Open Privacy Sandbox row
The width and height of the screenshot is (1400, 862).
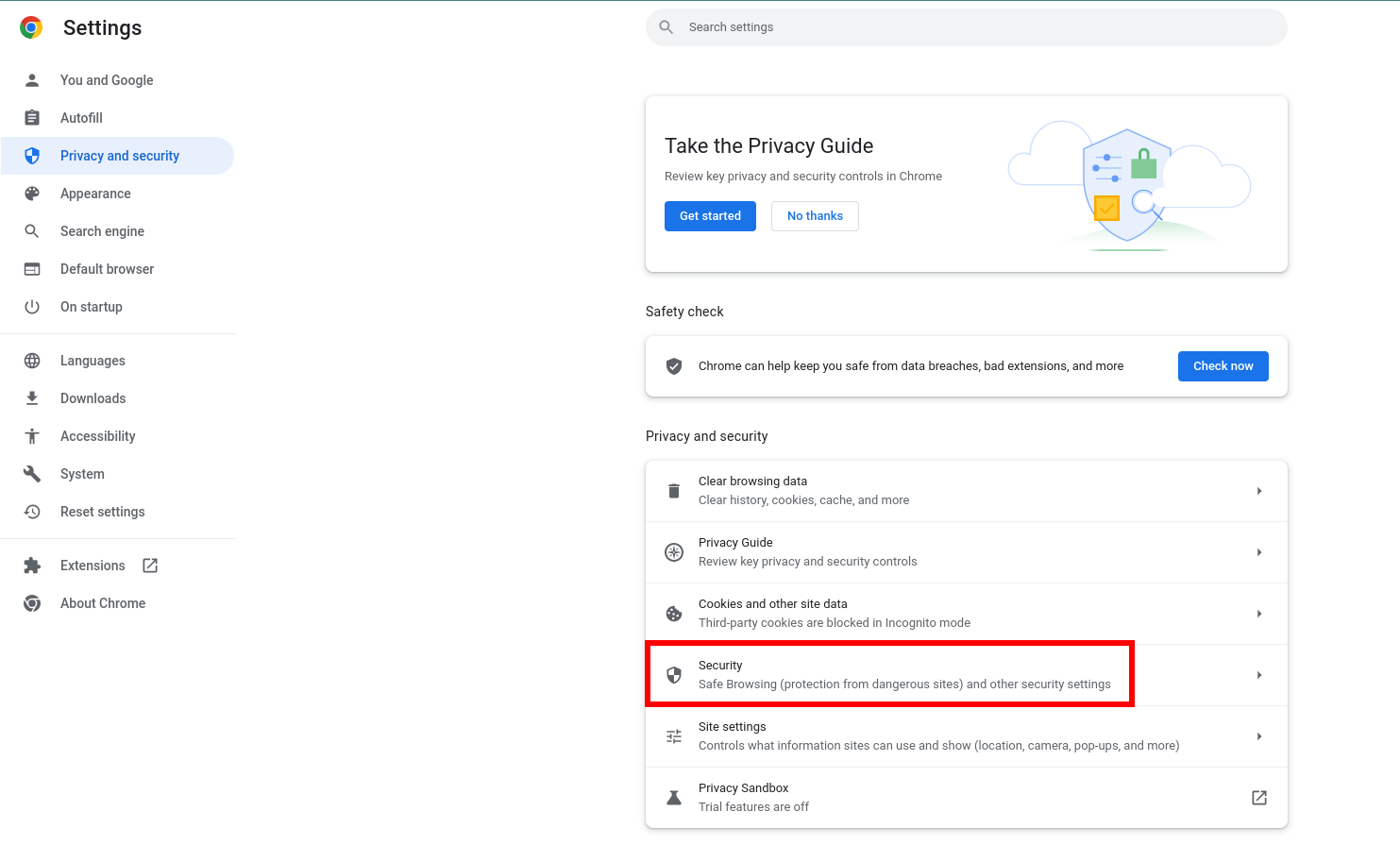[967, 798]
